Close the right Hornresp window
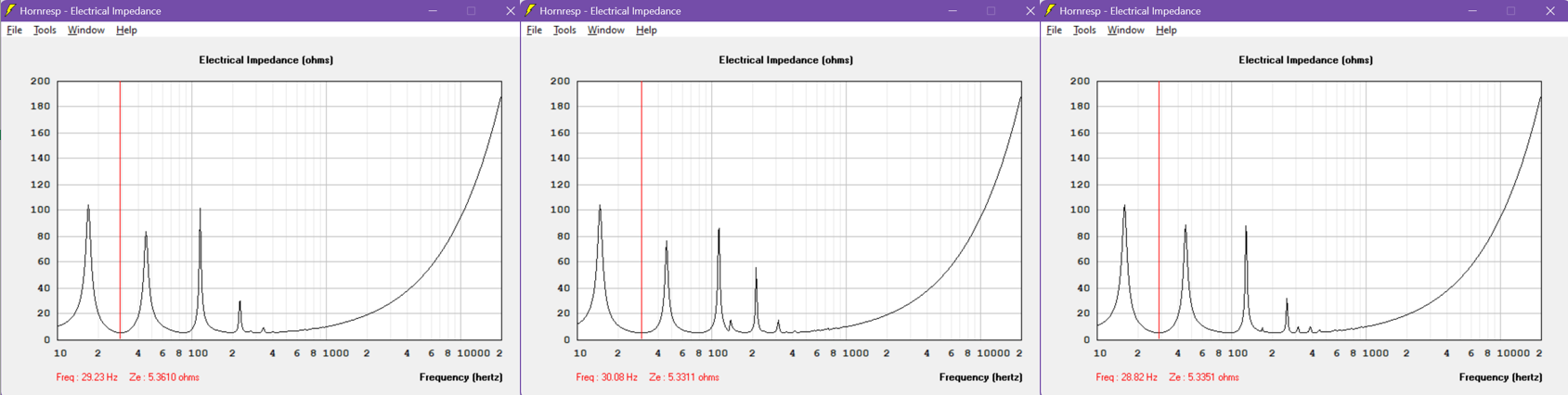This screenshot has width=1568, height=395. (1549, 10)
